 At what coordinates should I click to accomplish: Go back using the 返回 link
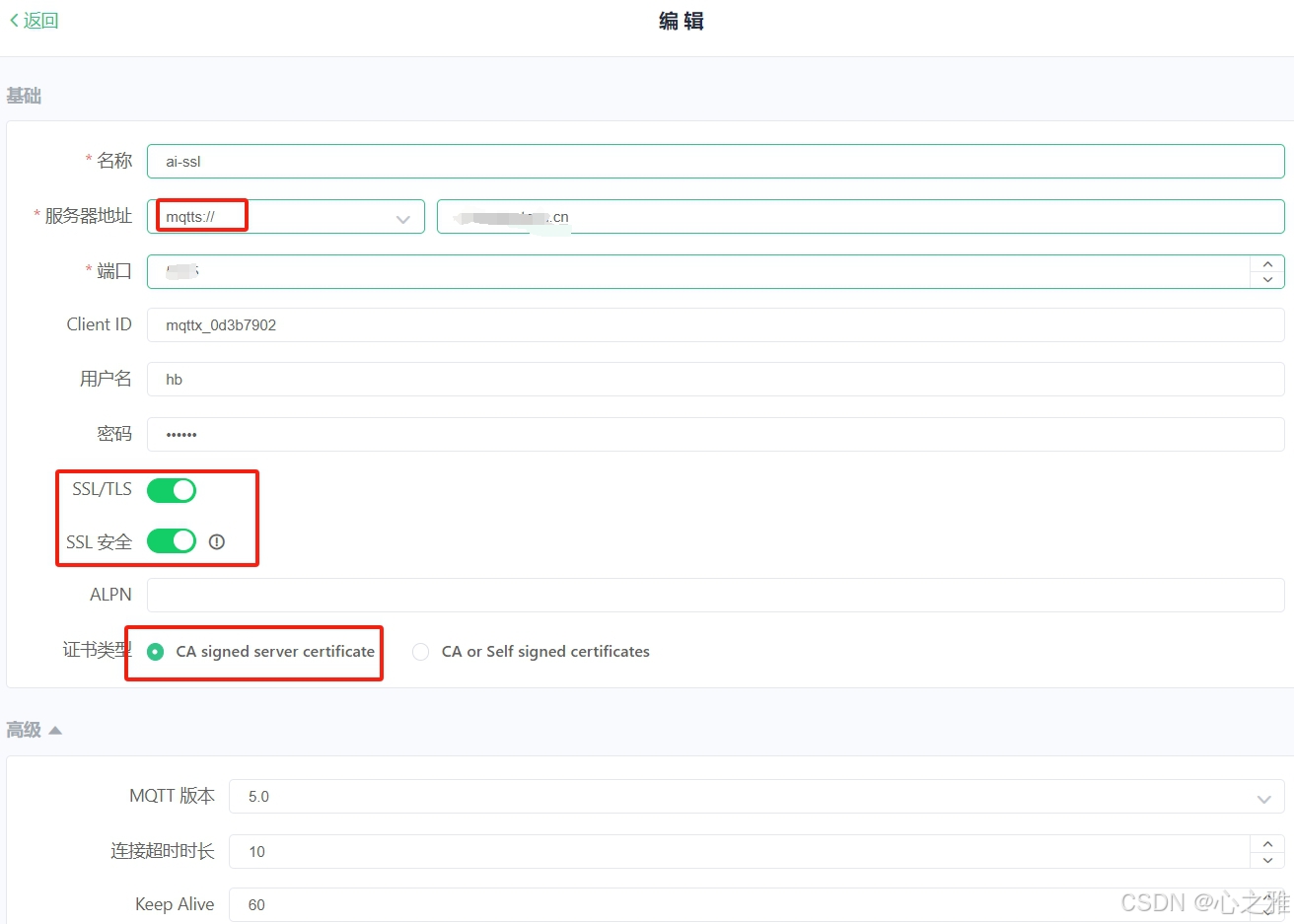[x=35, y=21]
